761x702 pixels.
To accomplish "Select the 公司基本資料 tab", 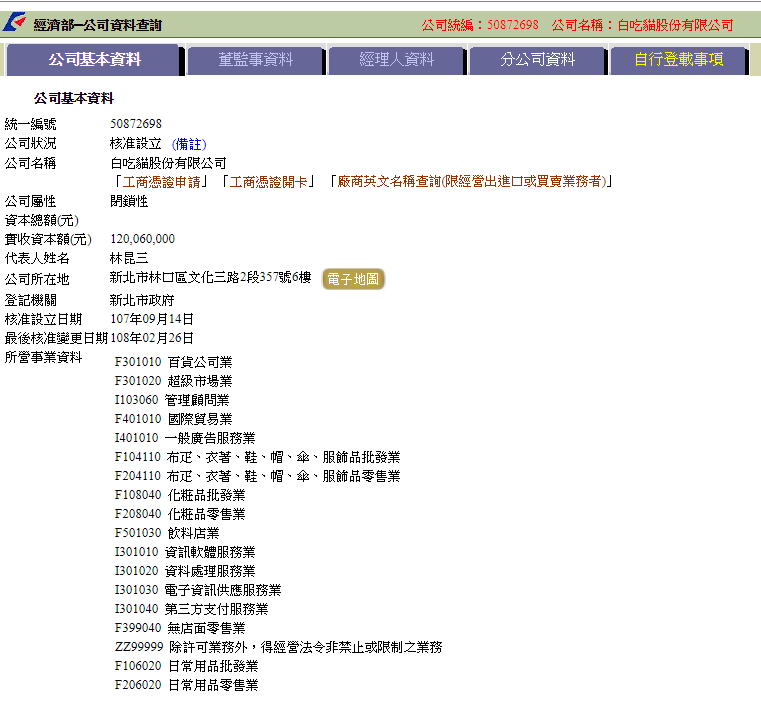I will pos(94,60).
